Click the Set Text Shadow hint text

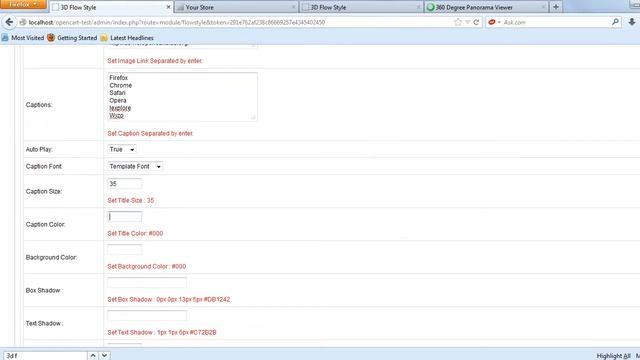pyautogui.click(x=162, y=333)
